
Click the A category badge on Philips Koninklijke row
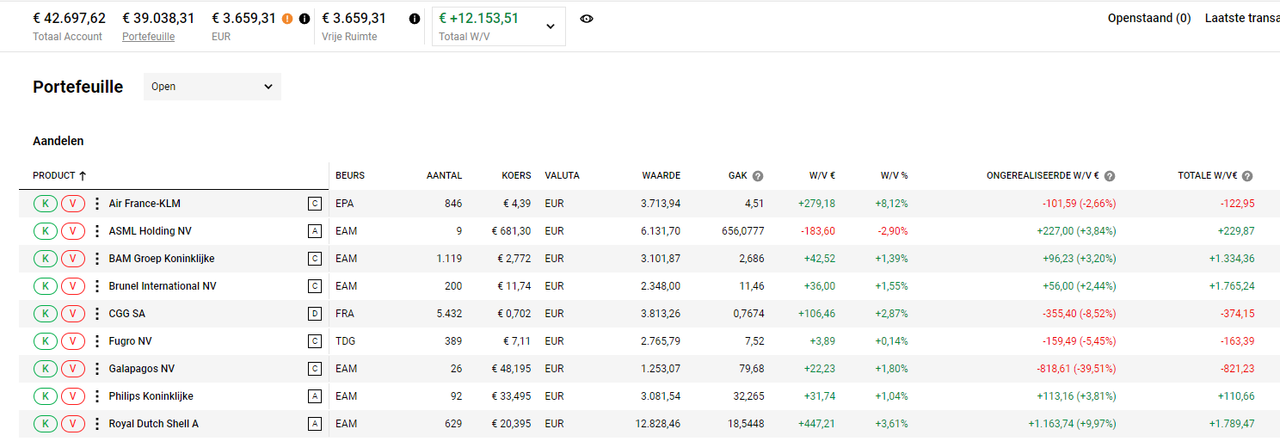pyautogui.click(x=315, y=396)
